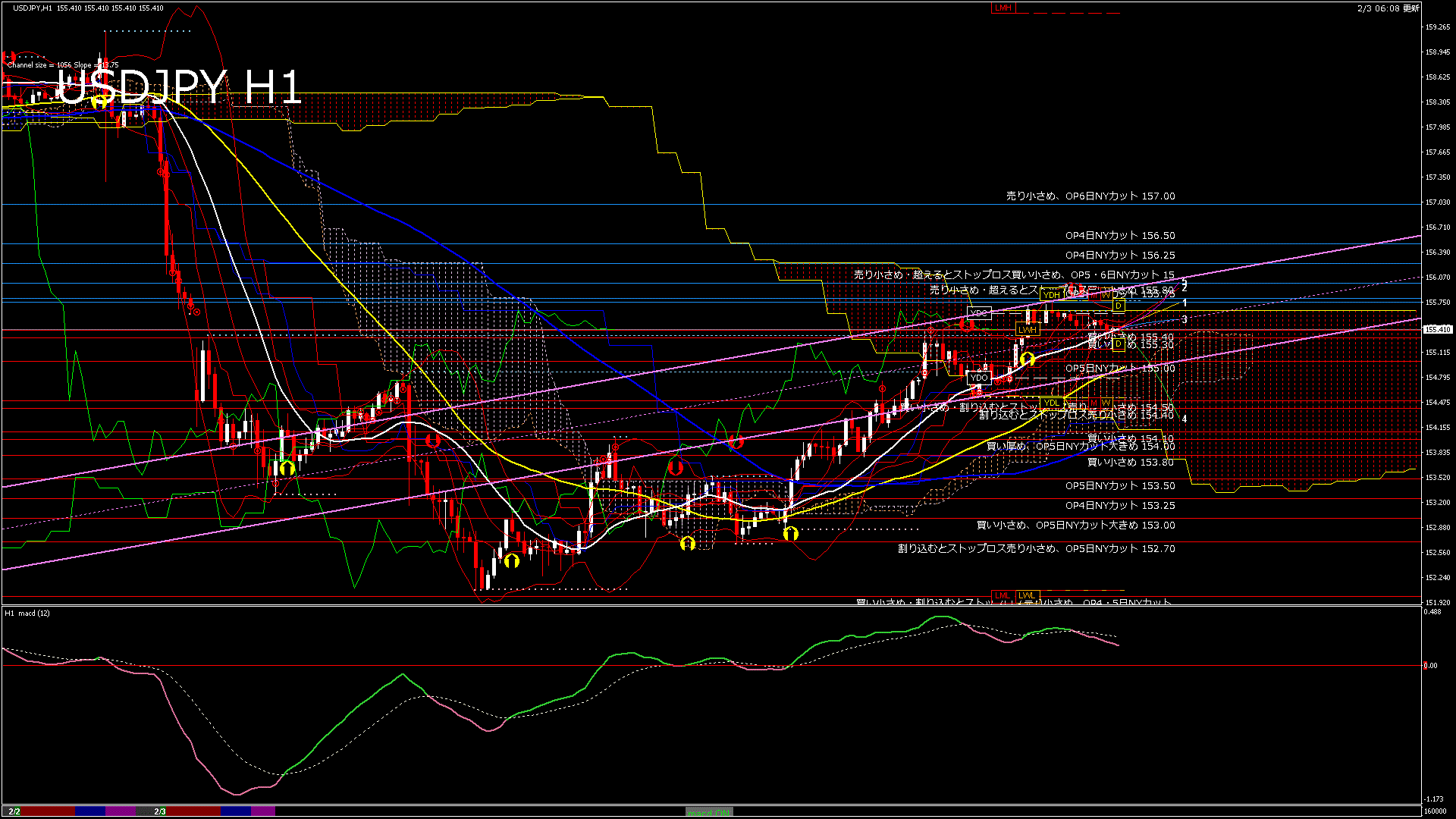The image size is (1456, 819).
Task: Click the OP5日NYカット 153.50 level label
Action: 1119,486
